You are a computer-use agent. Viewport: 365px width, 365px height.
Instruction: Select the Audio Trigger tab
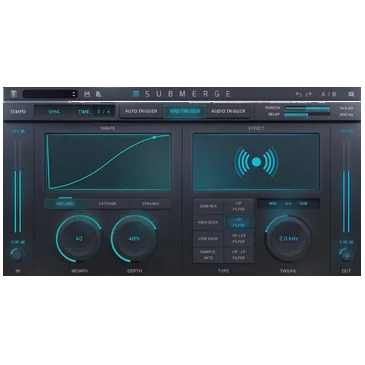tap(228, 111)
